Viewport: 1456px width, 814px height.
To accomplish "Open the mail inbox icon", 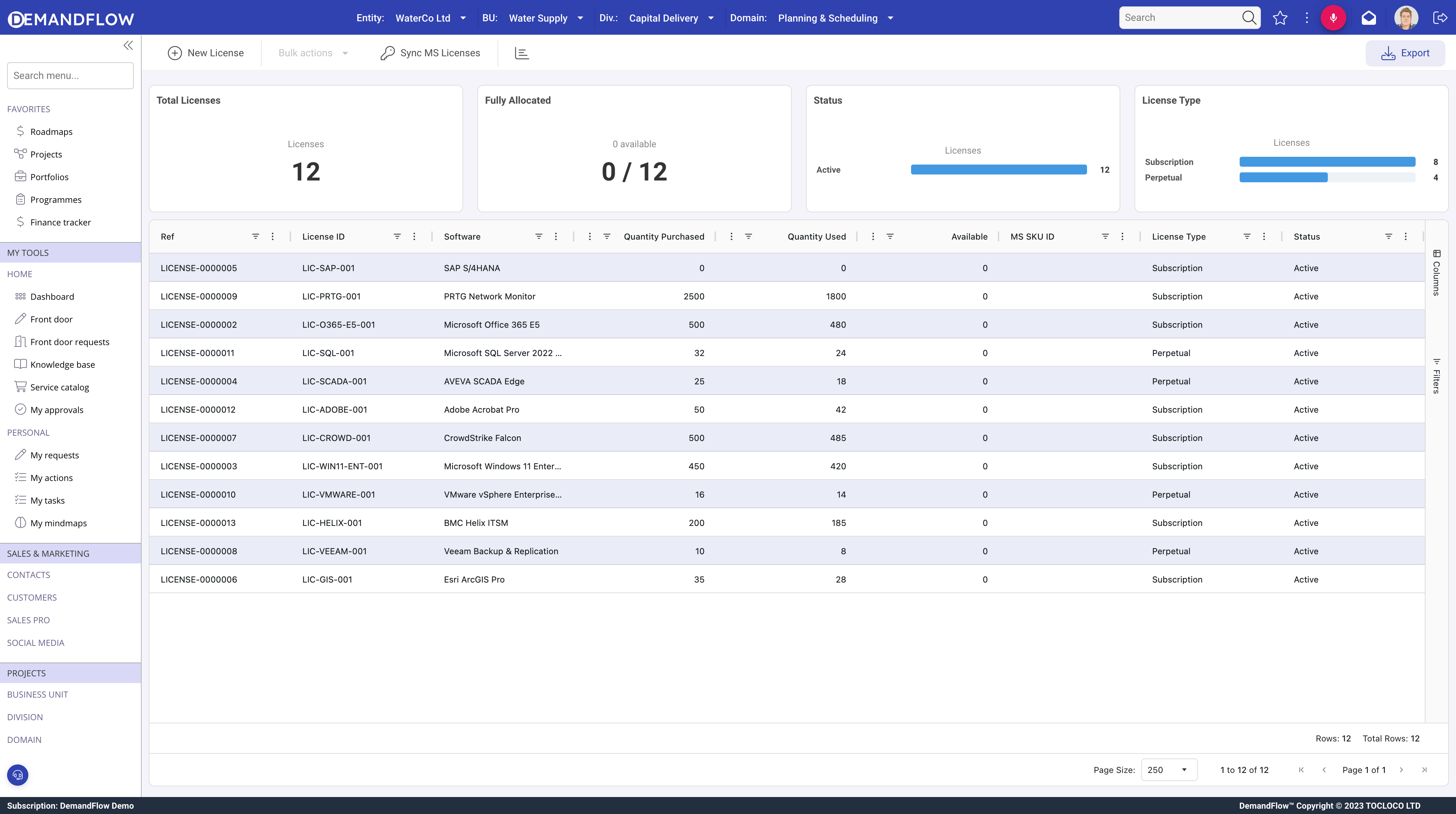I will (1369, 18).
